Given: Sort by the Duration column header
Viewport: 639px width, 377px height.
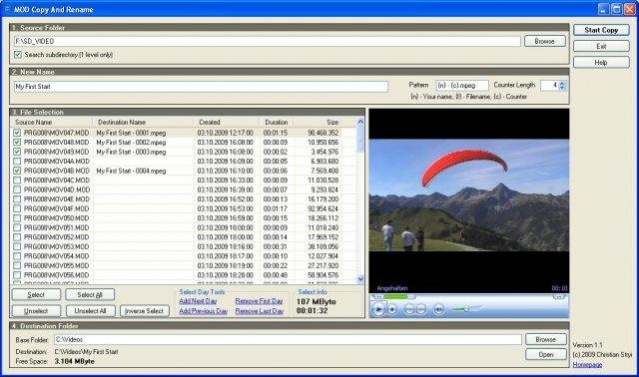Looking at the screenshot, I should click(x=276, y=122).
